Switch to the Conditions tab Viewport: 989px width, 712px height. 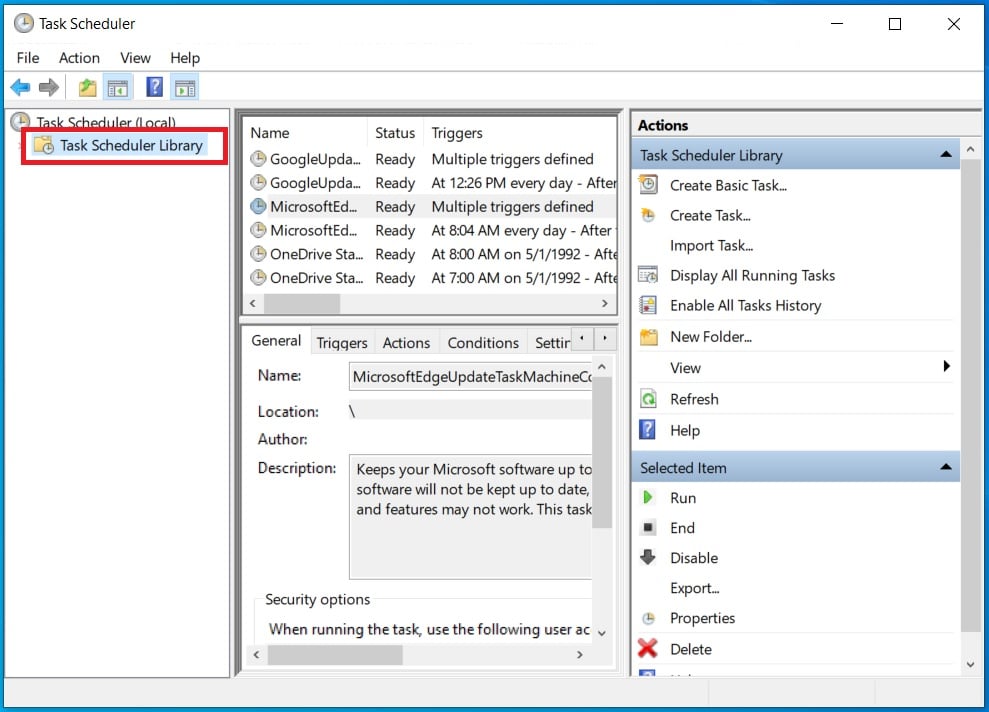(483, 342)
